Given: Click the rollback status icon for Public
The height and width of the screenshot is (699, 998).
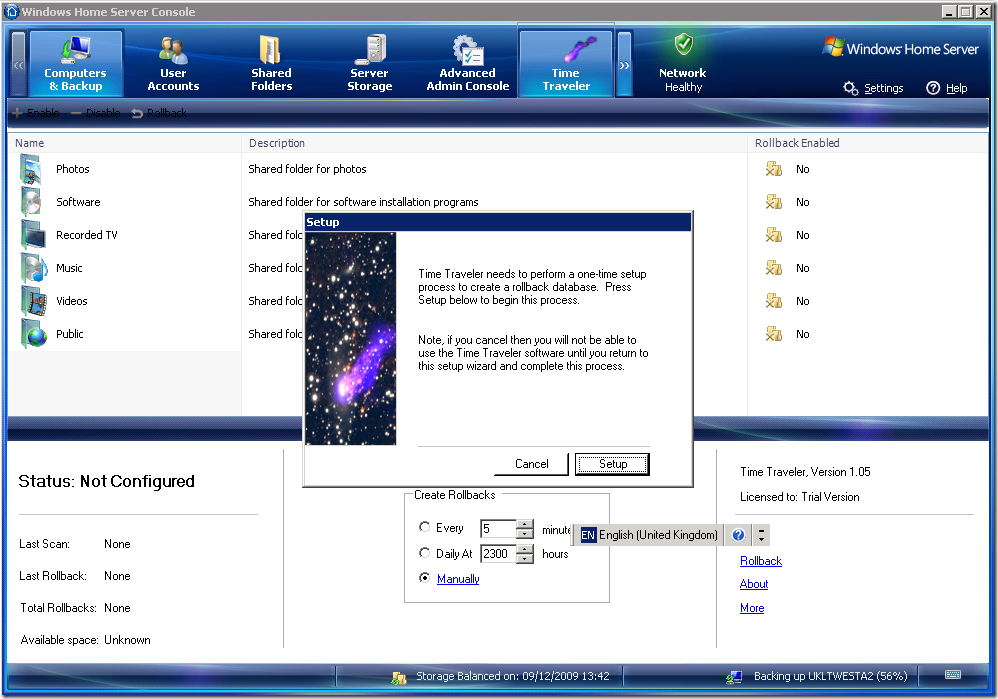Looking at the screenshot, I should click(x=773, y=334).
